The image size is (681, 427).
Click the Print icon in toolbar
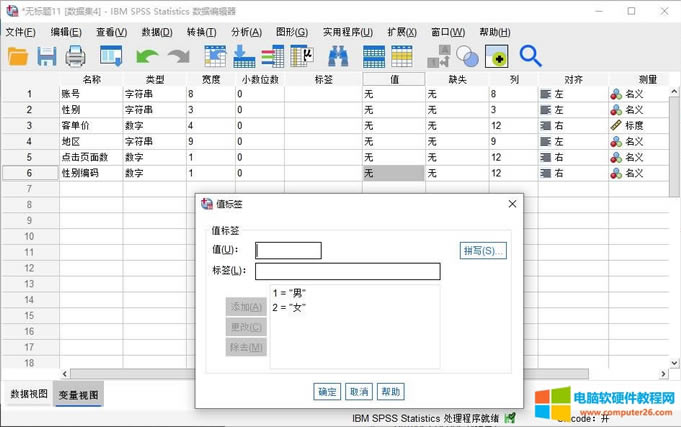[76, 57]
